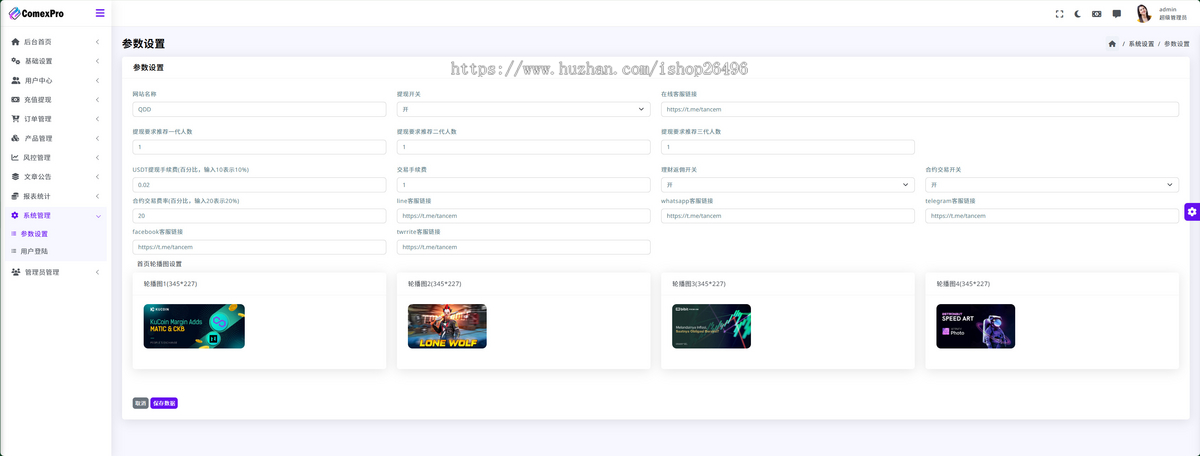Open the 文章公告 sidebar menu
The height and width of the screenshot is (456, 1200).
point(55,177)
